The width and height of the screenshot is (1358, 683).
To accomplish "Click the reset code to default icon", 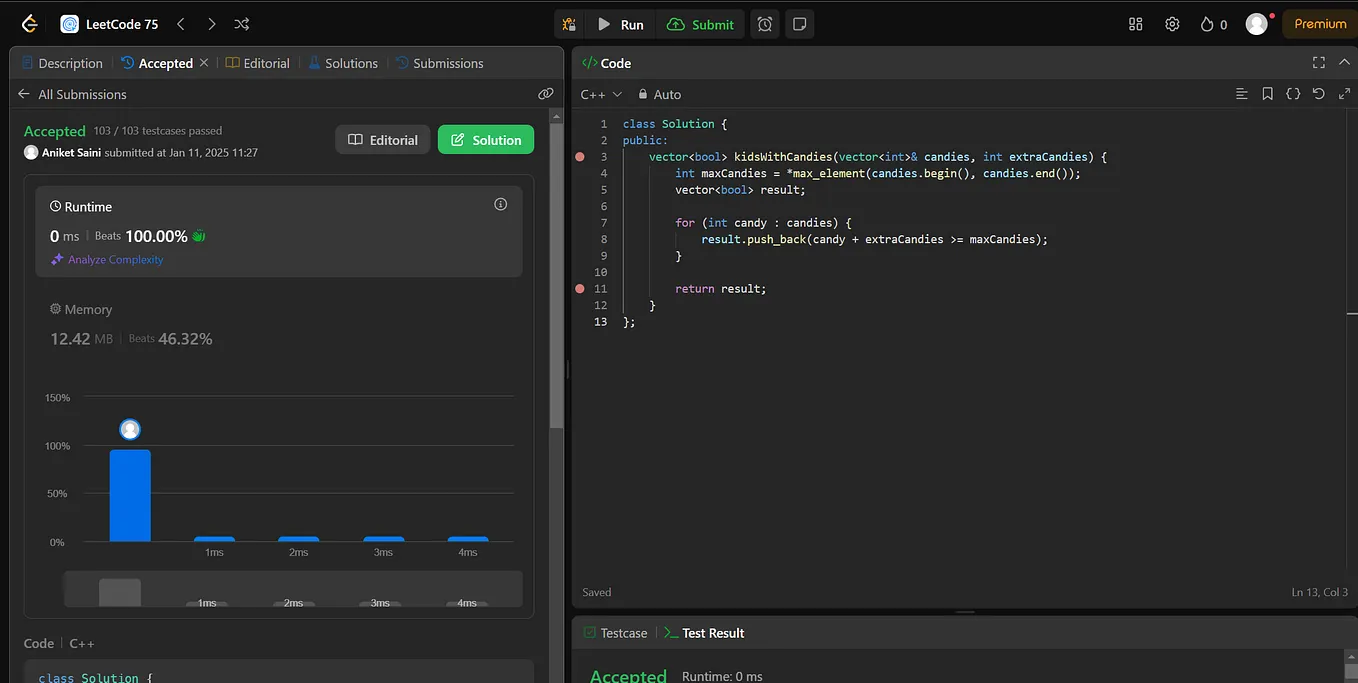I will 1319,93.
